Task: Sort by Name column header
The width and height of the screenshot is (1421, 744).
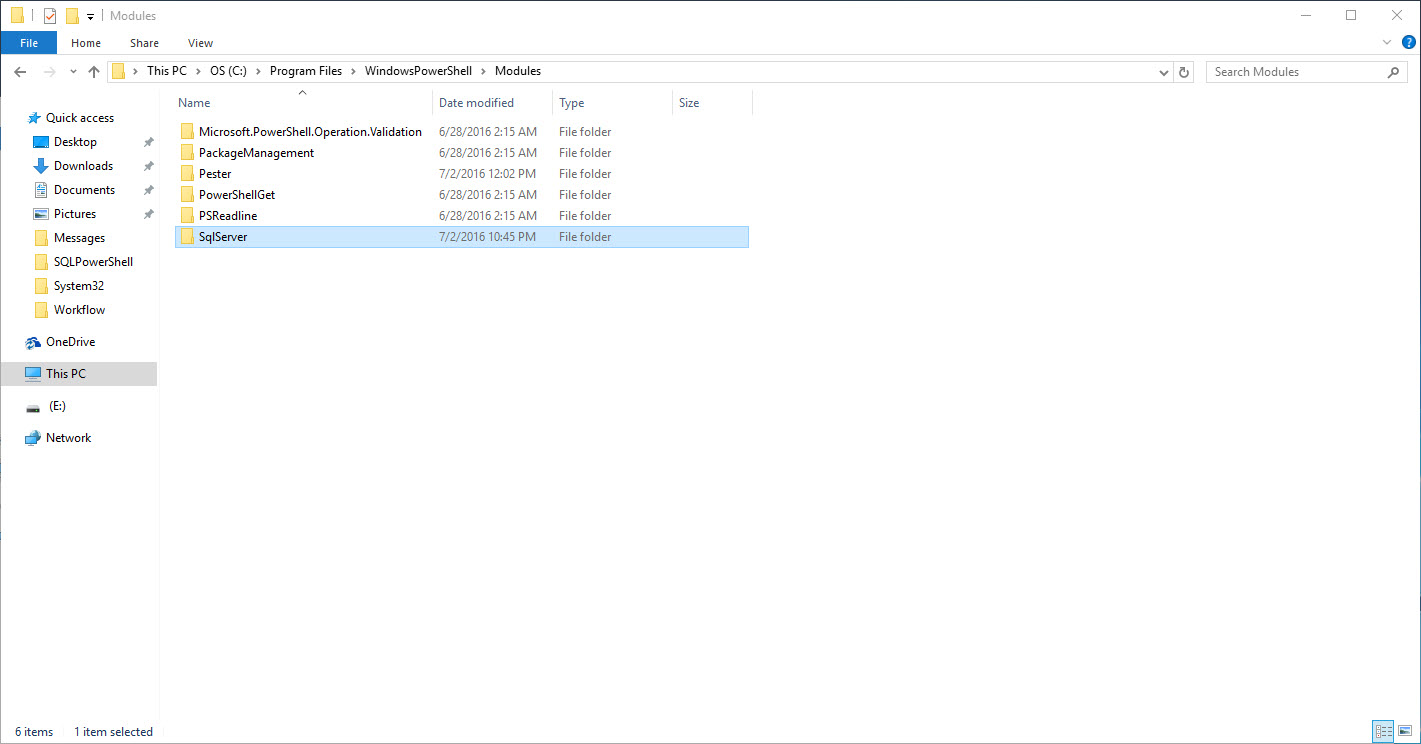Action: (x=303, y=103)
